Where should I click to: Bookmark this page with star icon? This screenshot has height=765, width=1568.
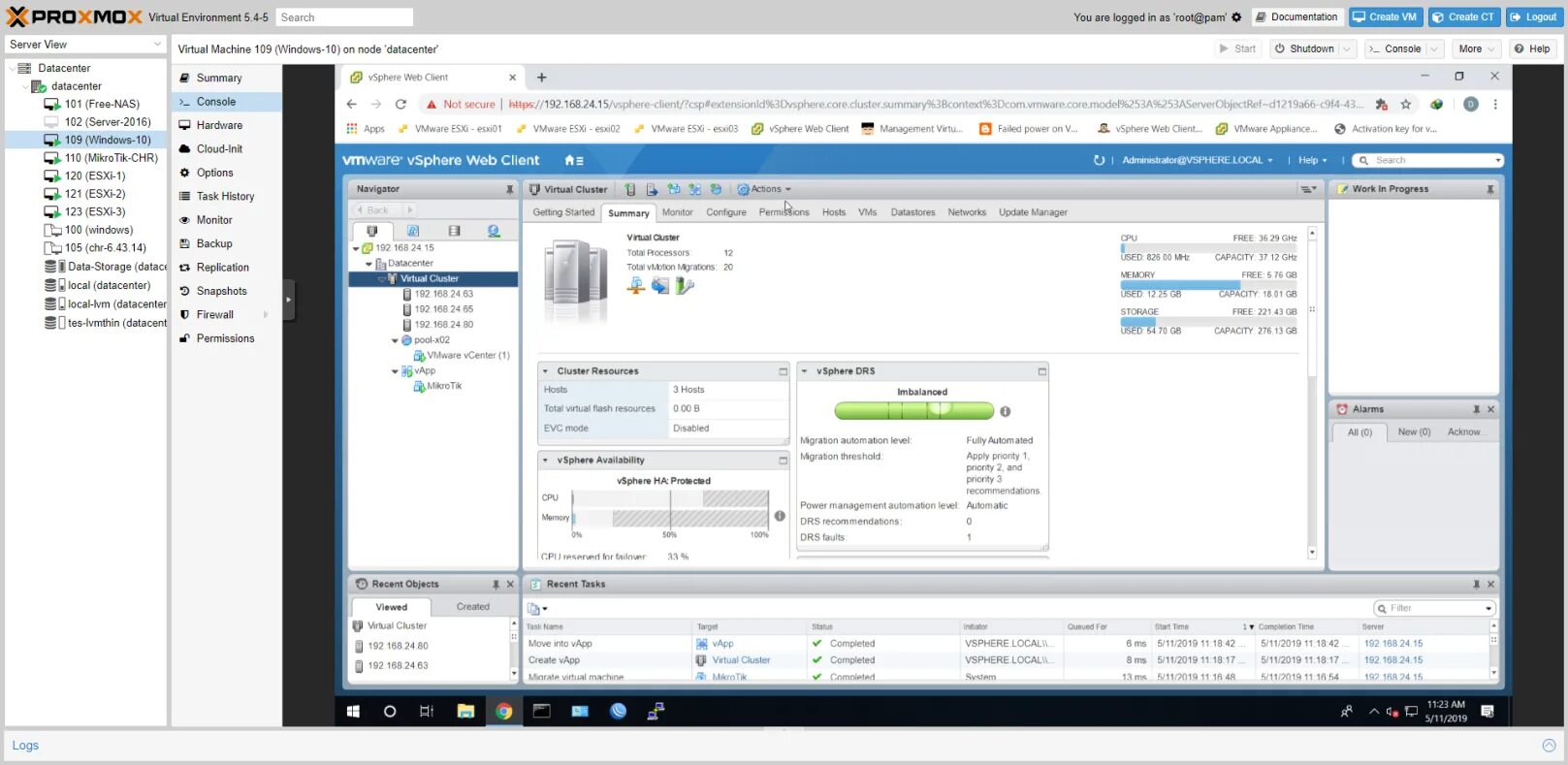[1406, 104]
